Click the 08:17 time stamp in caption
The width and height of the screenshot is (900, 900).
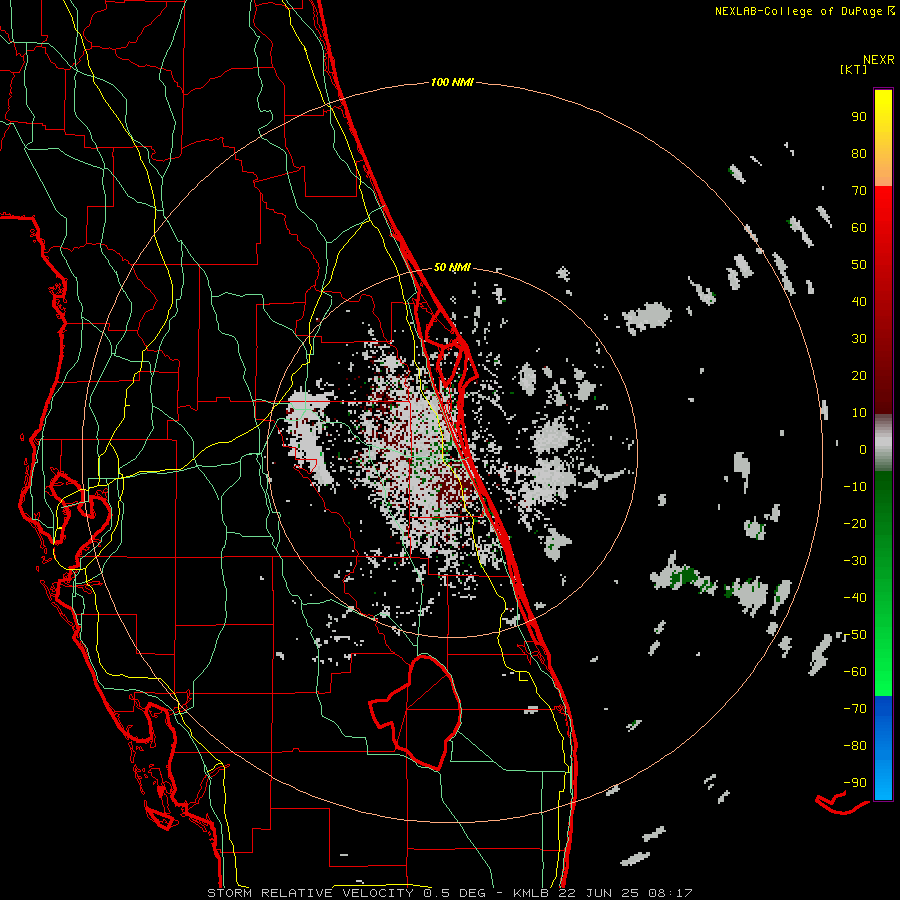pos(670,893)
